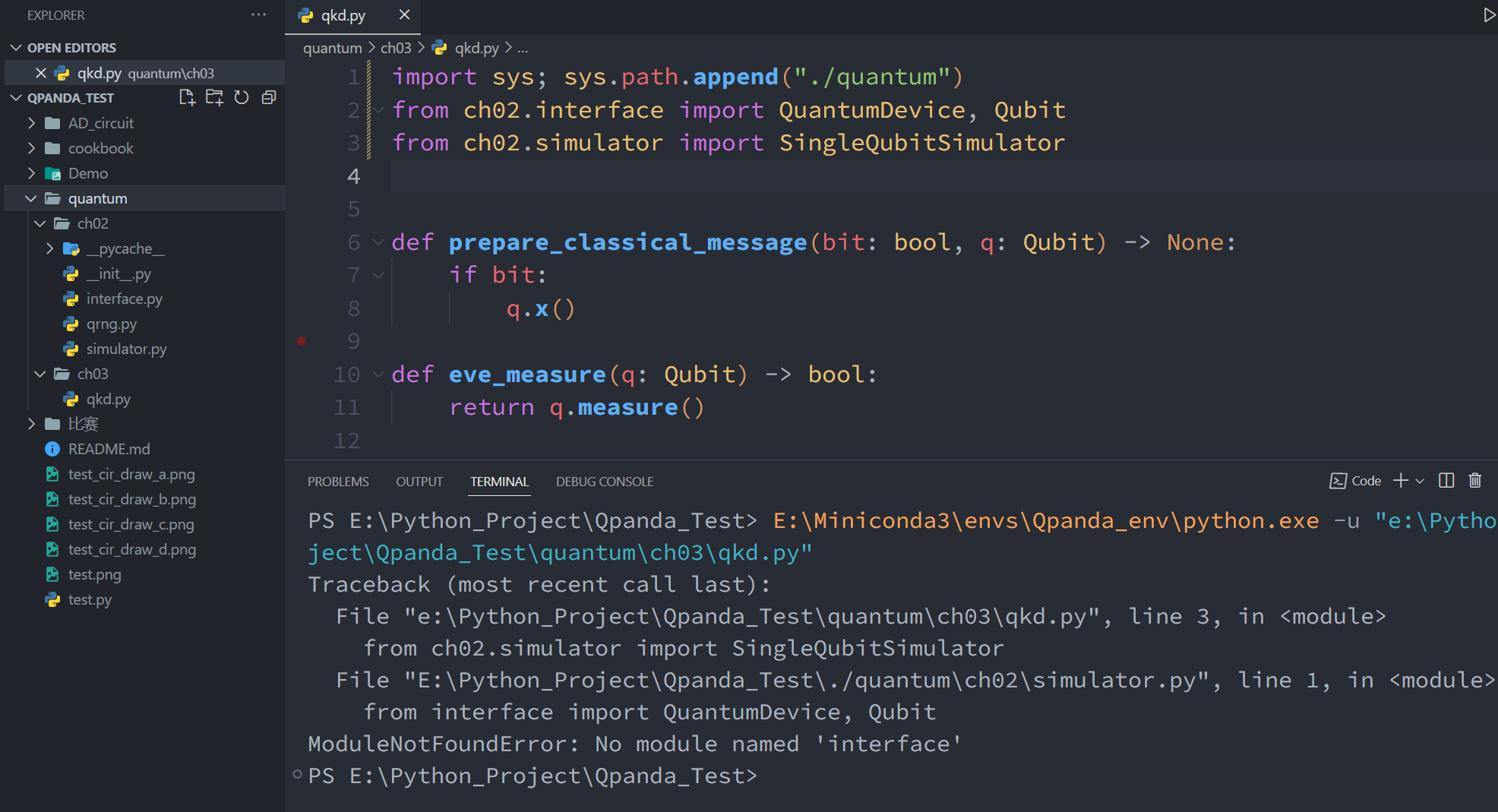Refresh the explorer file tree
The height and width of the screenshot is (812, 1498).
pos(242,97)
